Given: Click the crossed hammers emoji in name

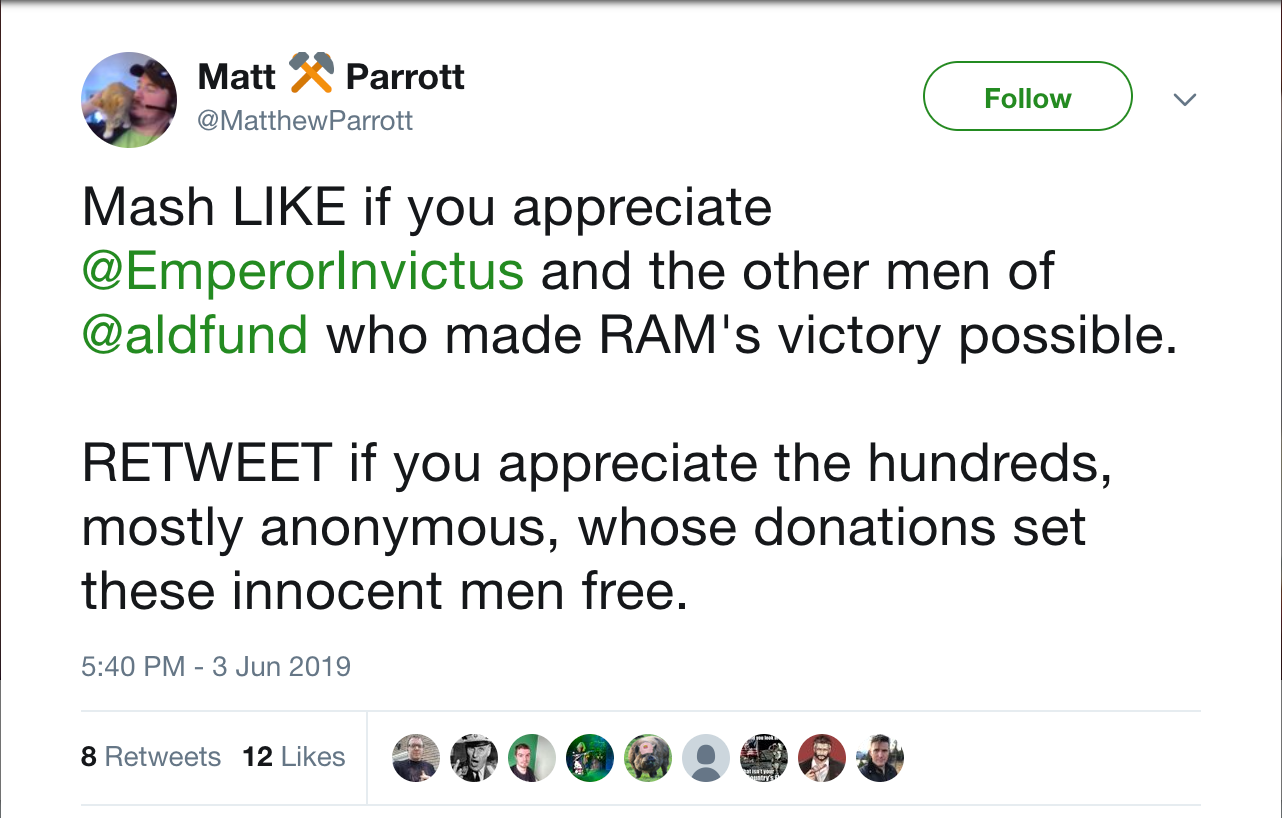Looking at the screenshot, I should 310,74.
